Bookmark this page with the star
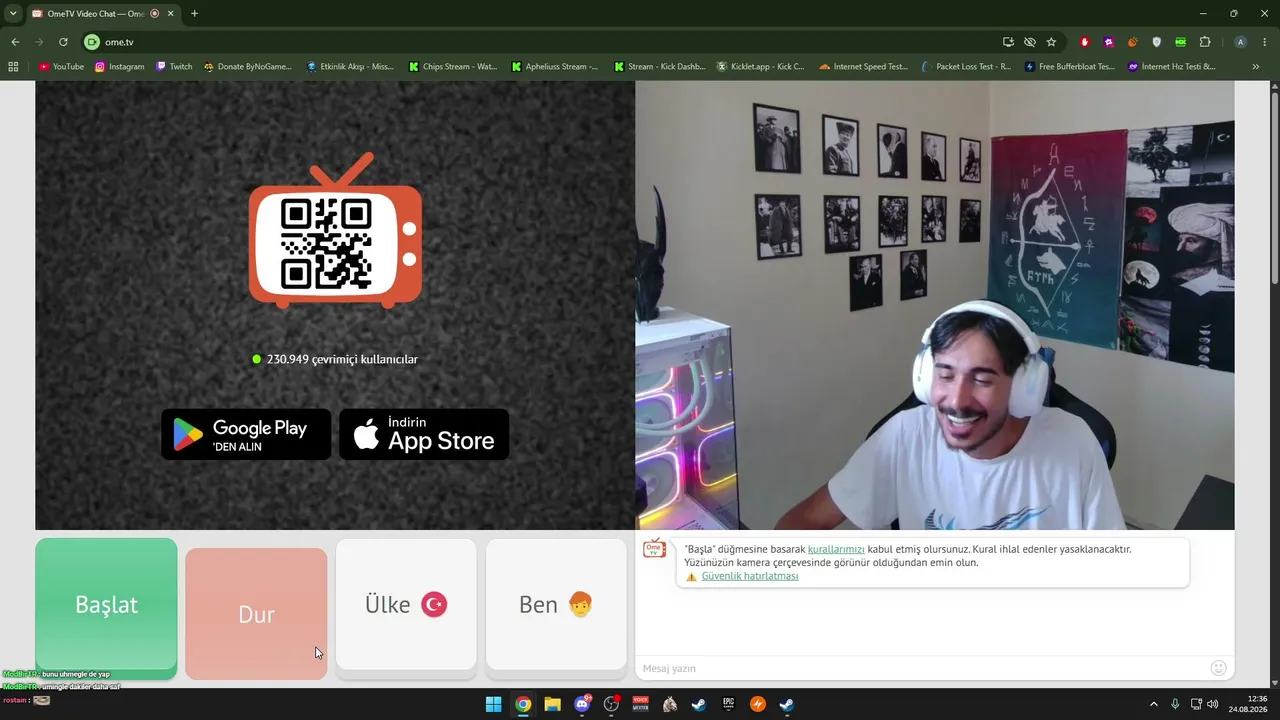 (1051, 42)
